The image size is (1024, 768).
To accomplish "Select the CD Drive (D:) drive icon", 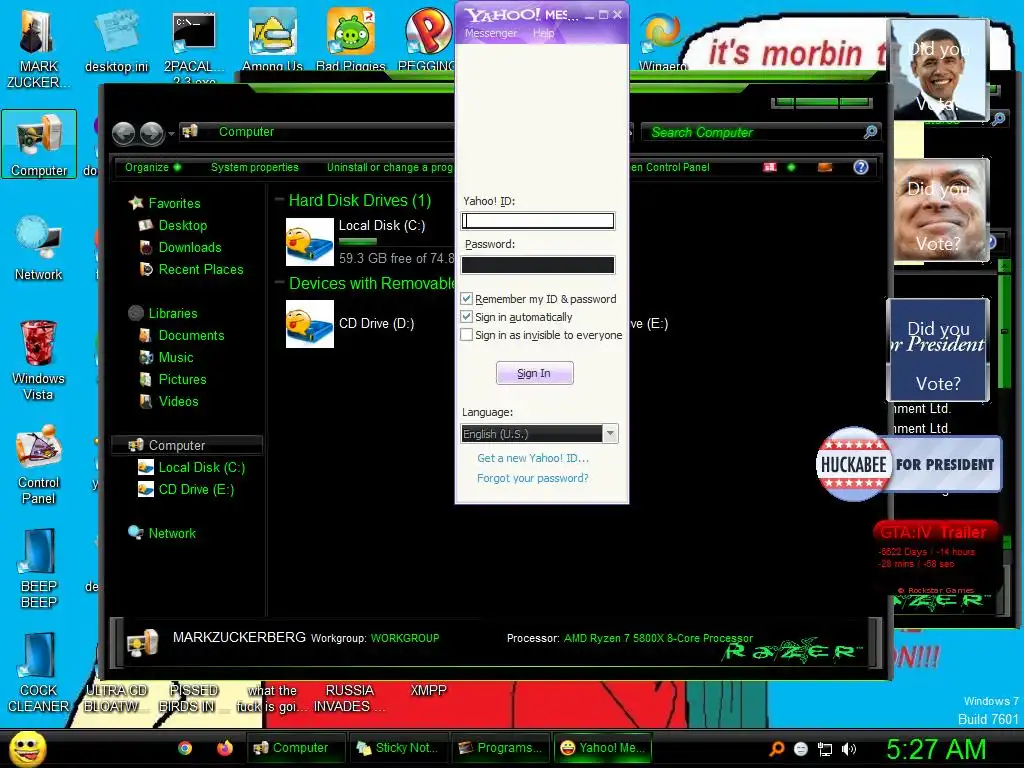I will tap(310, 324).
